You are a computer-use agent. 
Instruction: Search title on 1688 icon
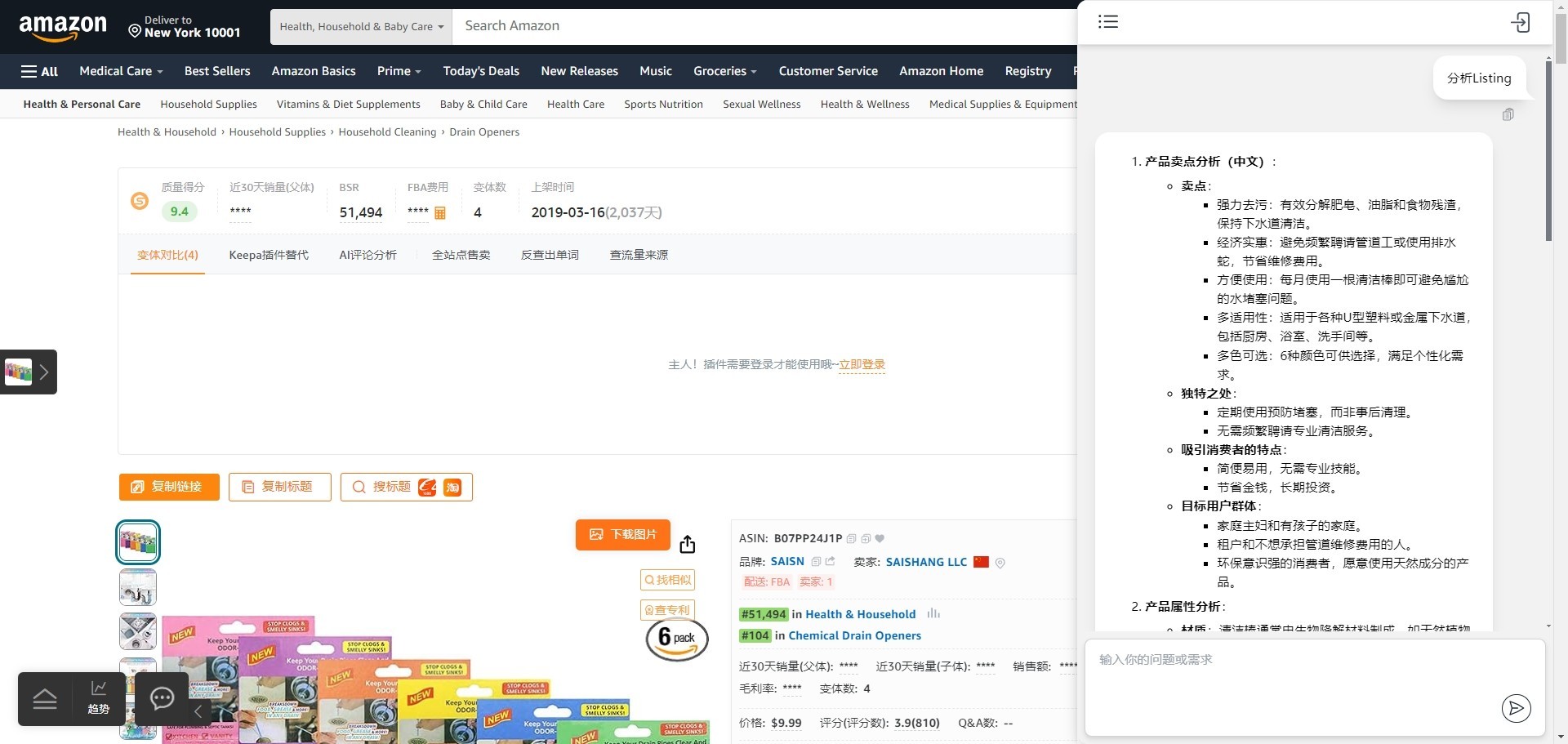click(x=427, y=487)
